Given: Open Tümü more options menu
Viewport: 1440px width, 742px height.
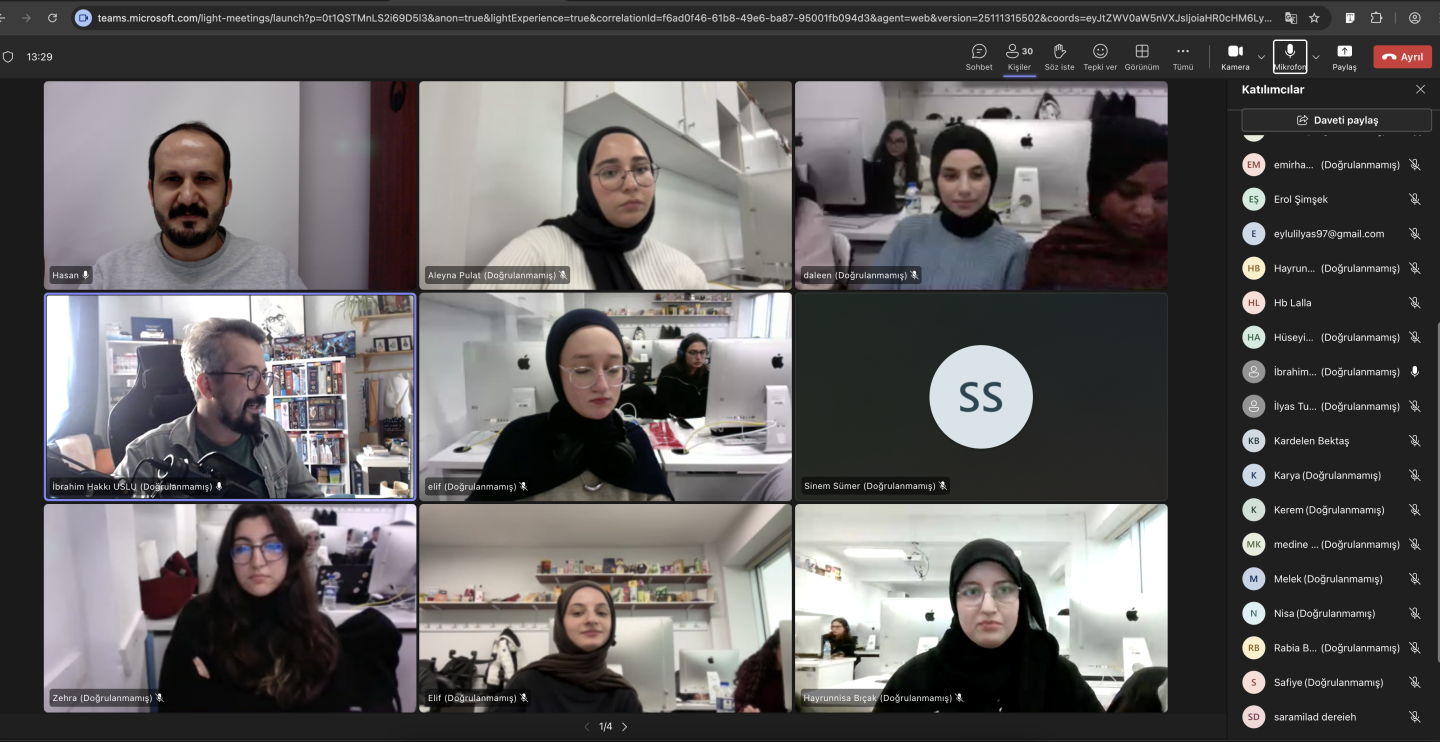Looking at the screenshot, I should pyautogui.click(x=1183, y=57).
